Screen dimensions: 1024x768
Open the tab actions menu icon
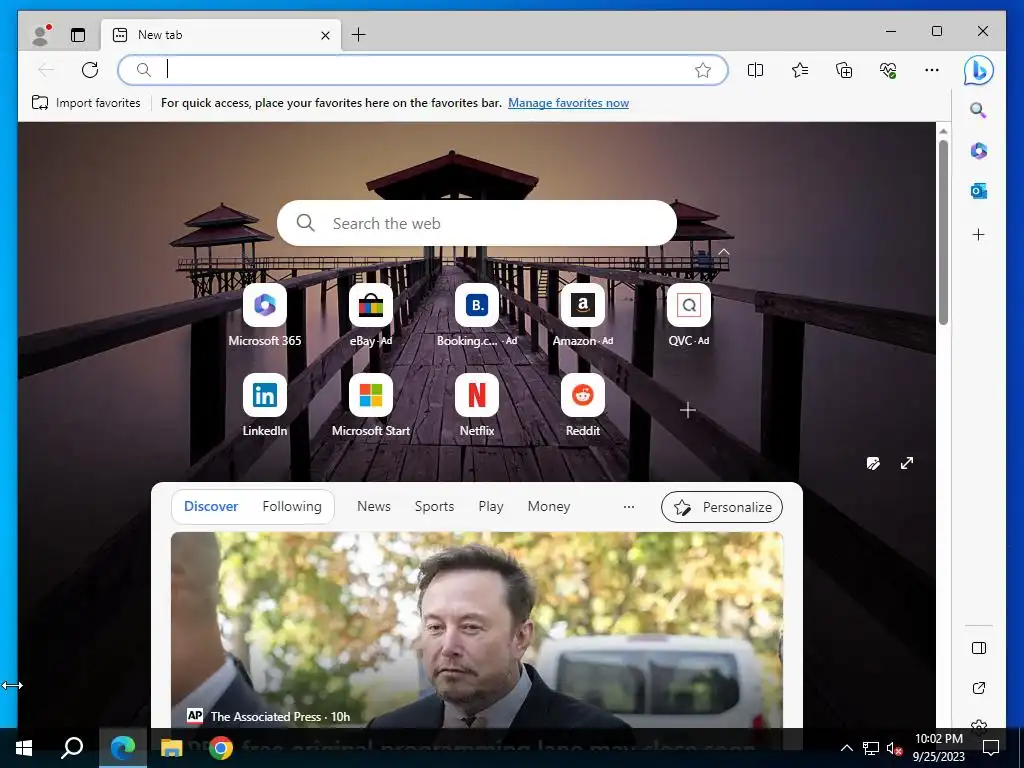click(78, 35)
